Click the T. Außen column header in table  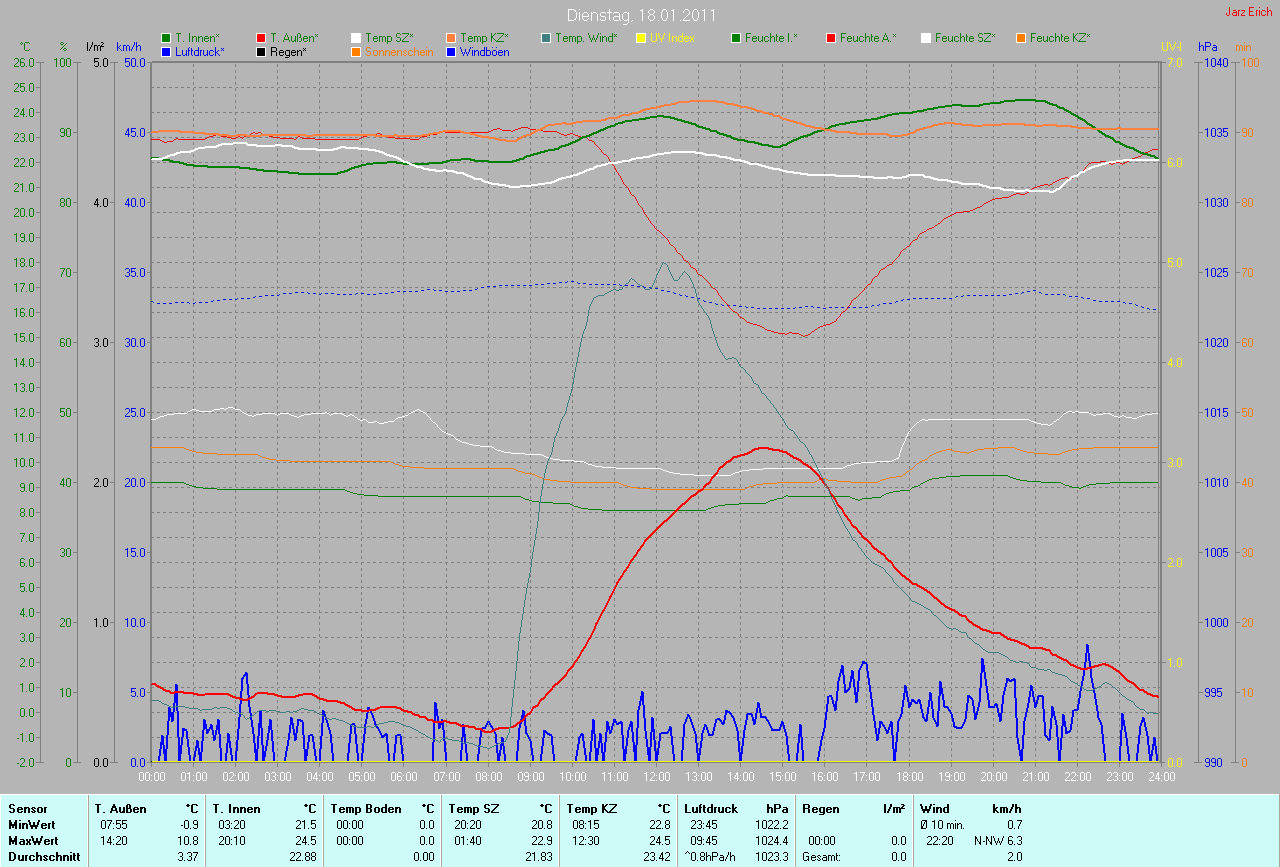(x=120, y=809)
